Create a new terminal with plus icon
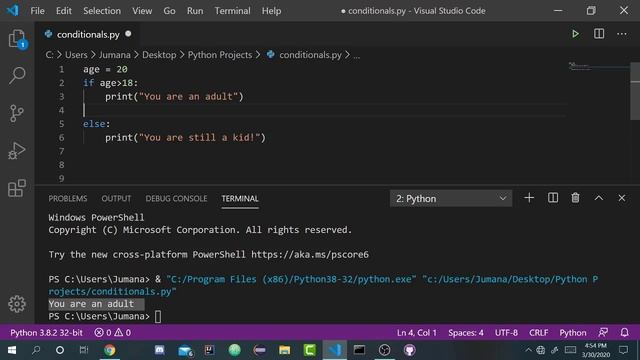This screenshot has height=360, width=640. click(529, 198)
